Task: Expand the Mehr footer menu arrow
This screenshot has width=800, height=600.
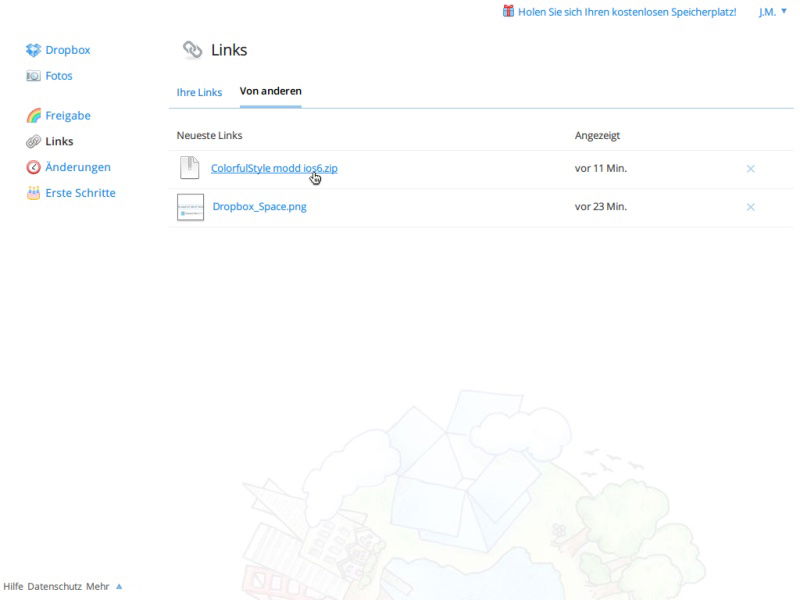Action: pyautogui.click(x=119, y=586)
